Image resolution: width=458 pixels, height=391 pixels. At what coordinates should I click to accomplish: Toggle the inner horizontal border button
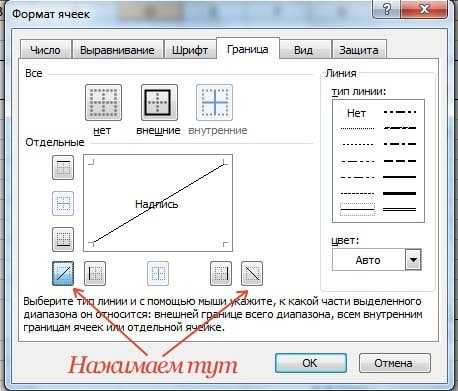(63, 203)
